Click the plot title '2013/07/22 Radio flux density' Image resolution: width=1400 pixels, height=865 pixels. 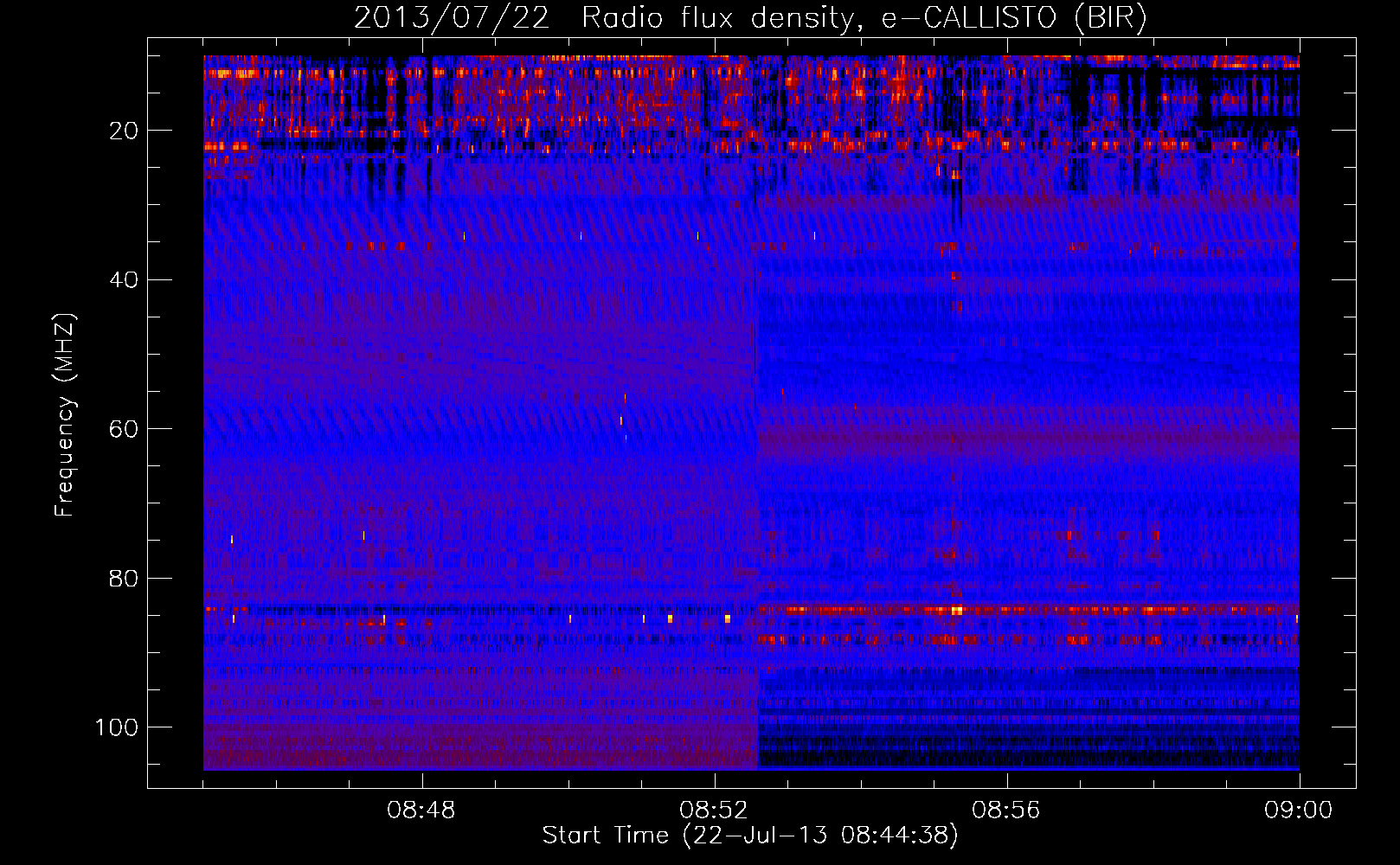tap(750, 17)
